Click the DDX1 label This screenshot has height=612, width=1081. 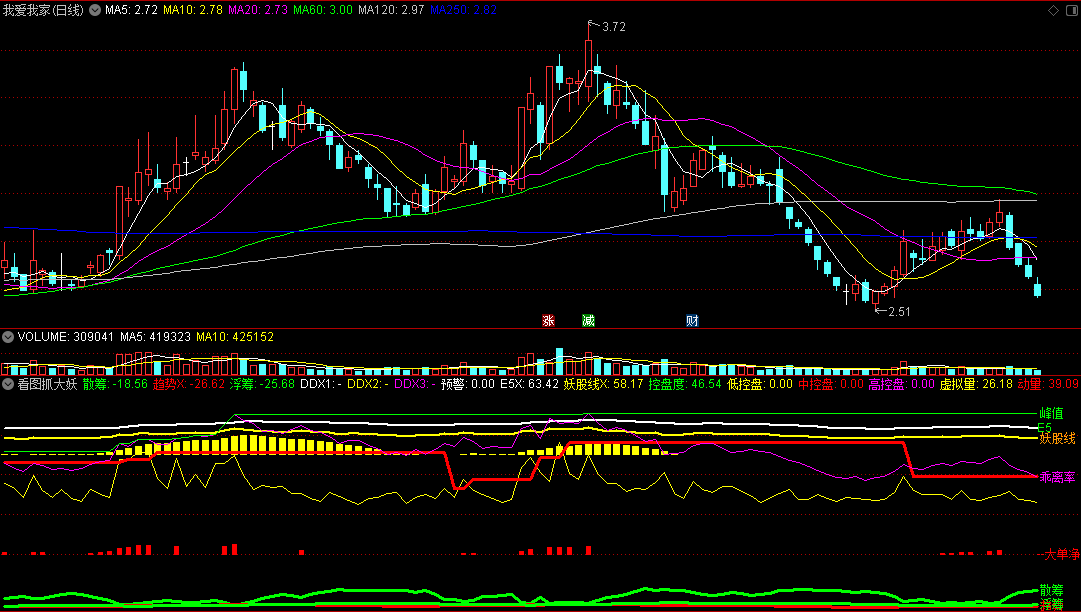coord(321,384)
